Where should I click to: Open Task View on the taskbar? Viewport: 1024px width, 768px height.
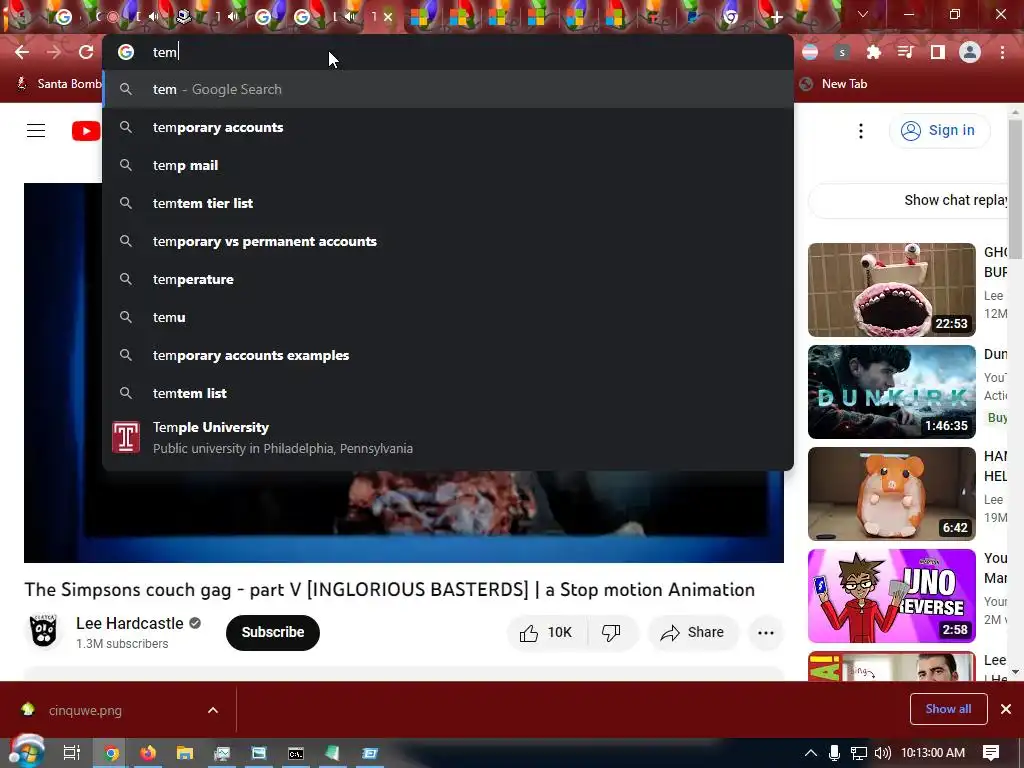72,753
